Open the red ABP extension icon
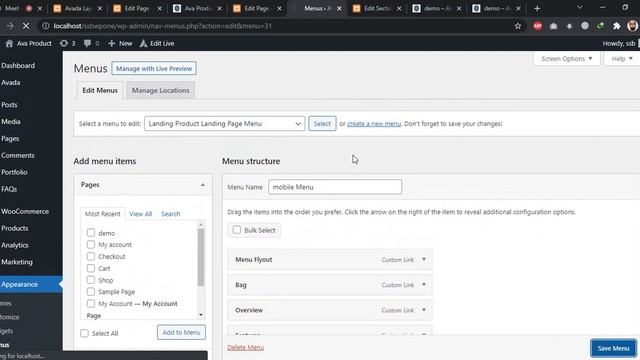The image size is (640, 360). pyautogui.click(x=538, y=26)
